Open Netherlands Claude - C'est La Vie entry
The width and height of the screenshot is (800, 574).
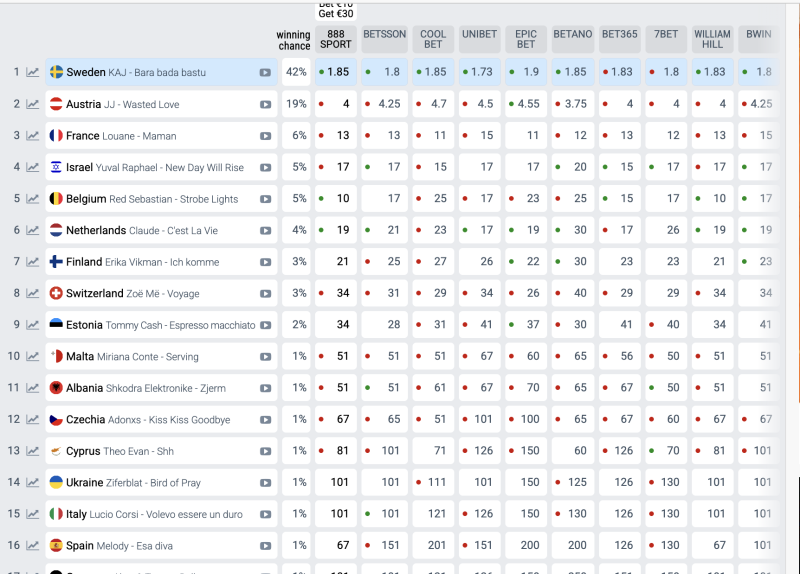point(161,230)
